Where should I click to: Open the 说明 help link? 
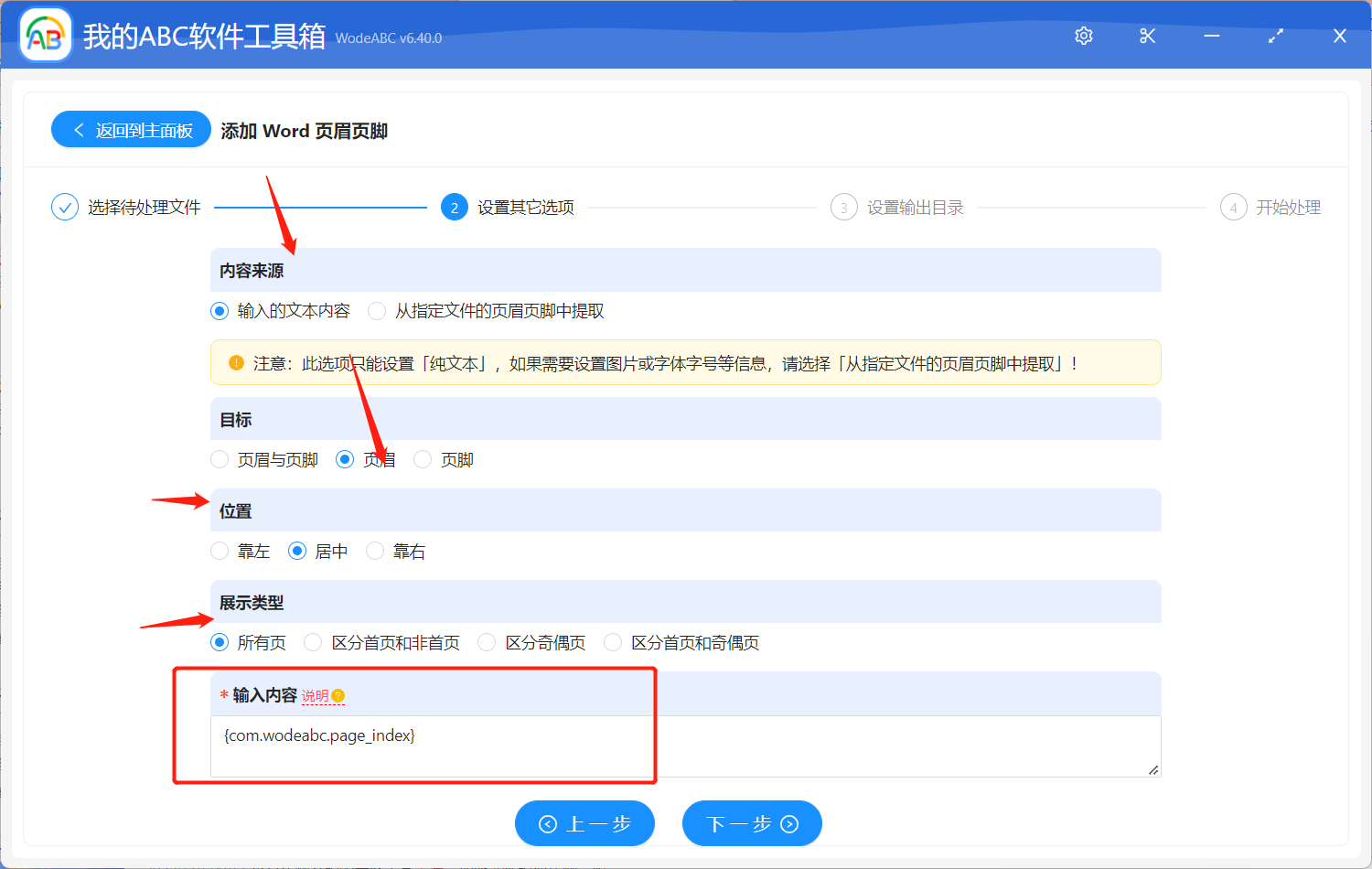(x=316, y=695)
